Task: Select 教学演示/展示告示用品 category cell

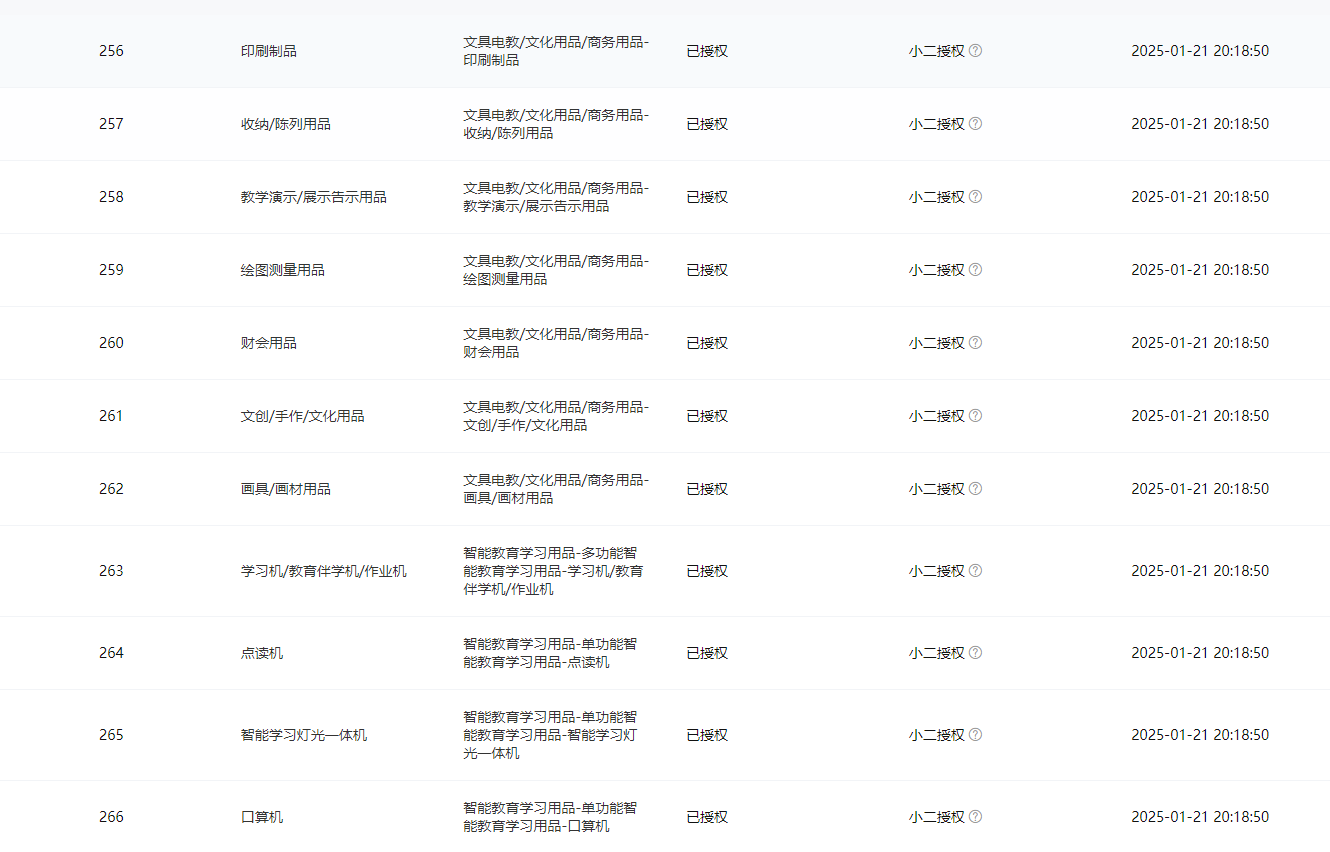Action: click(x=314, y=197)
